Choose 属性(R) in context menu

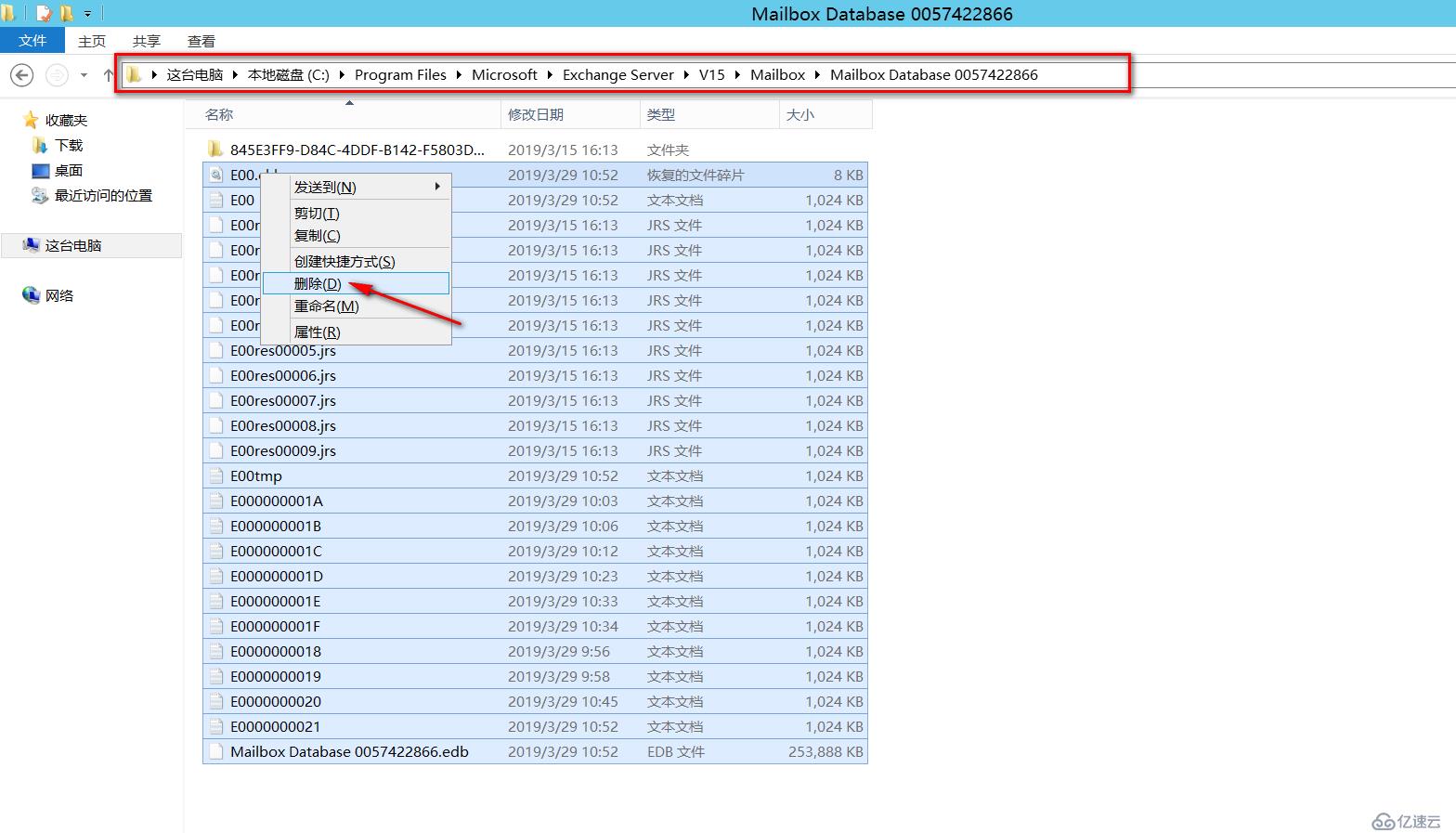point(357,332)
